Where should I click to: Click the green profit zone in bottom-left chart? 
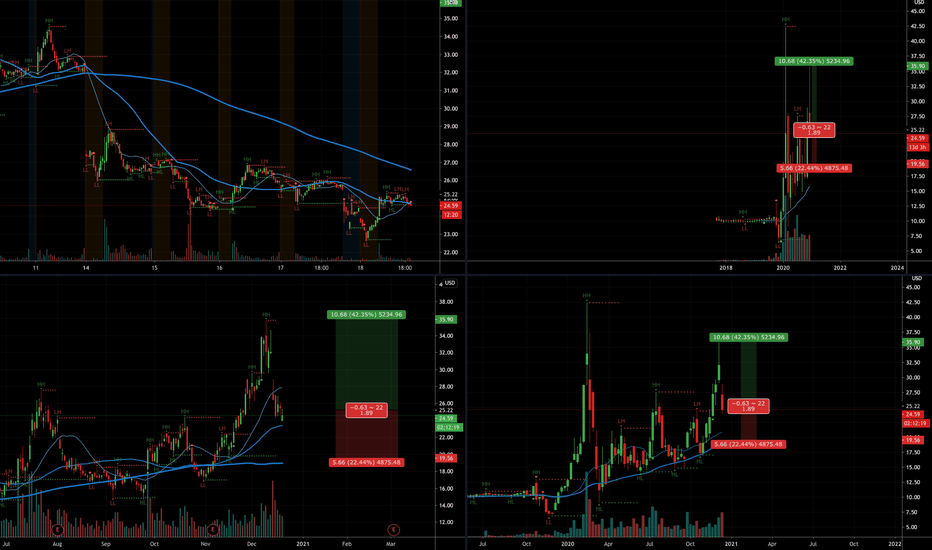366,364
